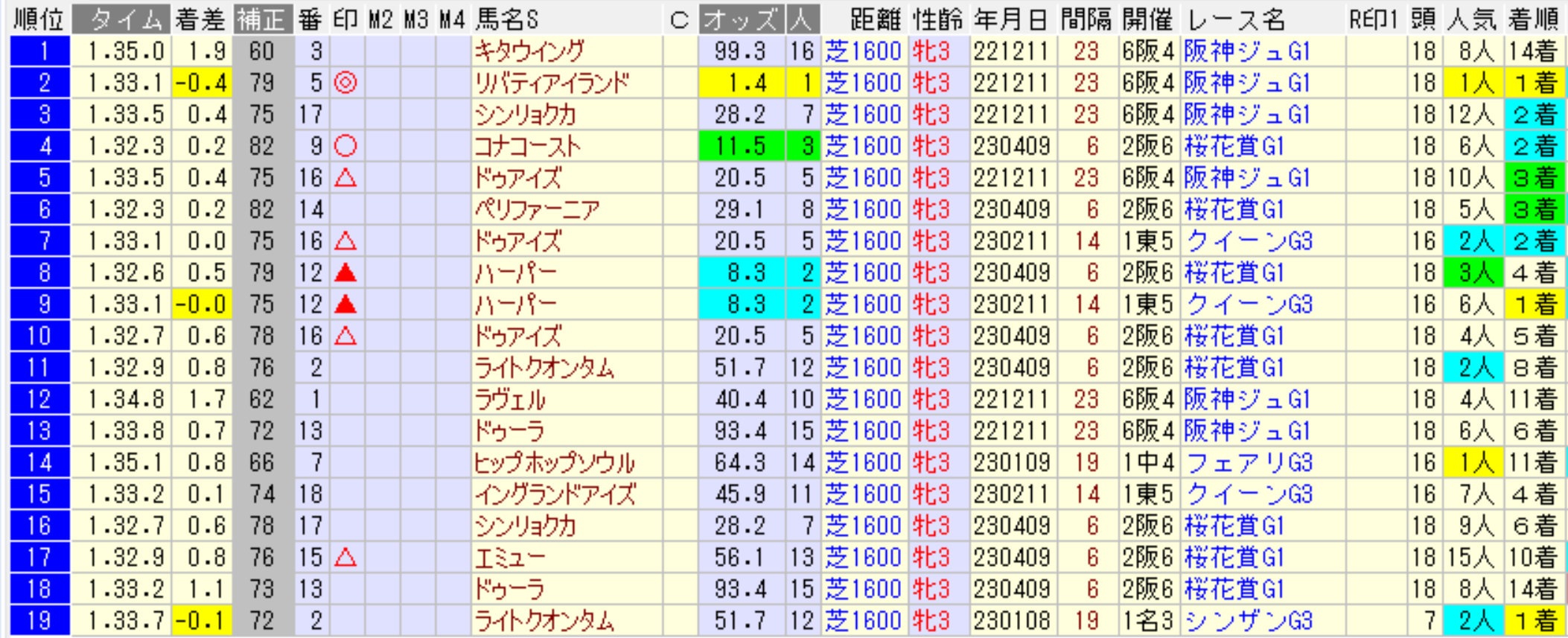Open クイーンG3 race link in row 7
Screen dimensions: 1568x638
(x=1249, y=241)
